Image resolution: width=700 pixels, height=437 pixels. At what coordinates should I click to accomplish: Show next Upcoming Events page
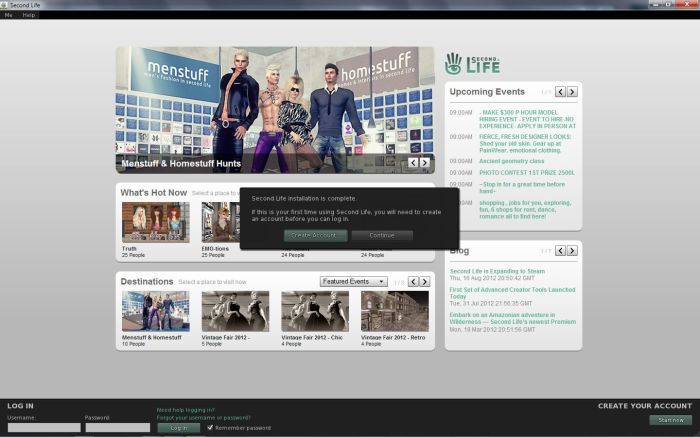coord(573,92)
